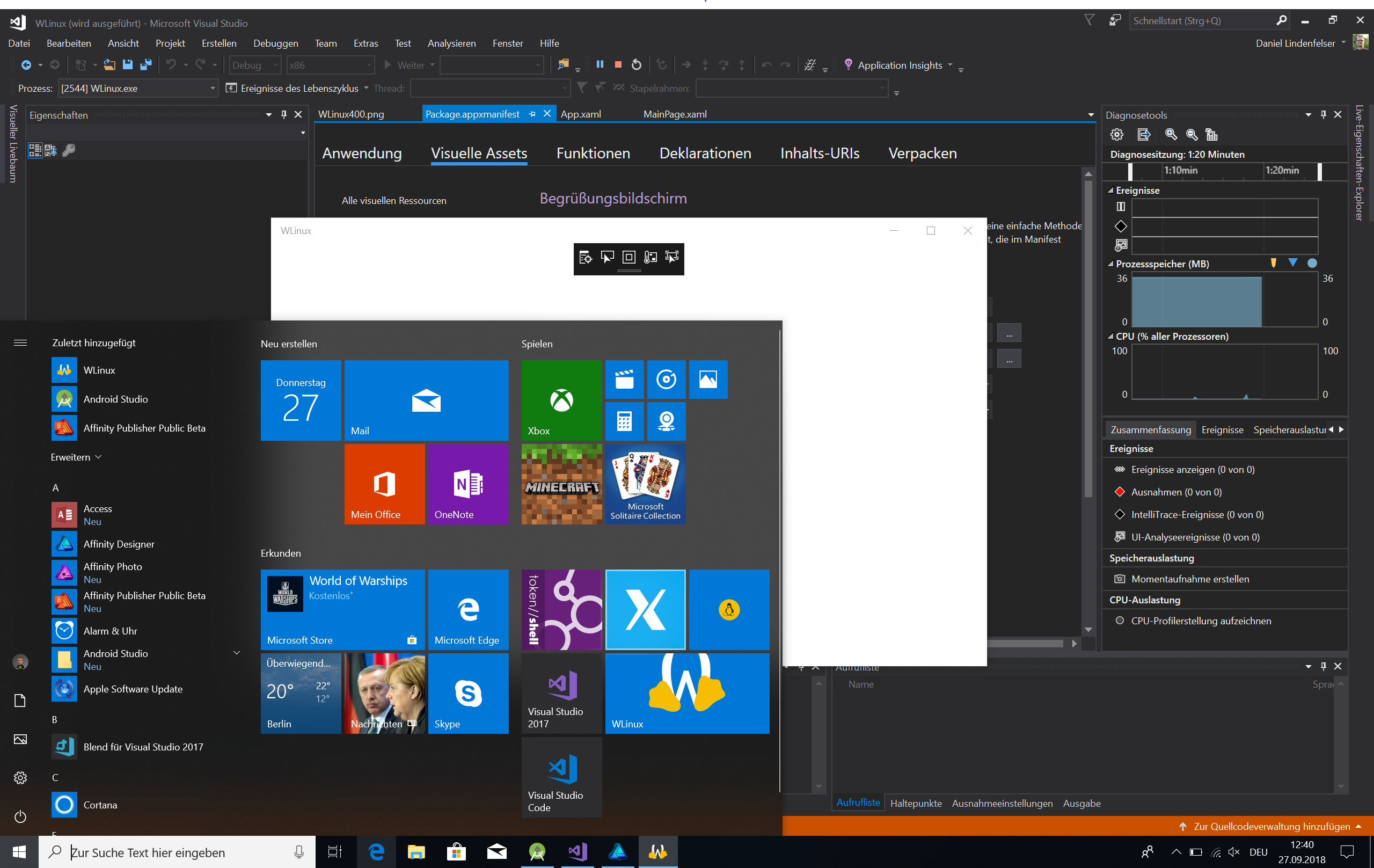Launch Visual Studio Code tile
The image size is (1374, 868).
[561, 777]
